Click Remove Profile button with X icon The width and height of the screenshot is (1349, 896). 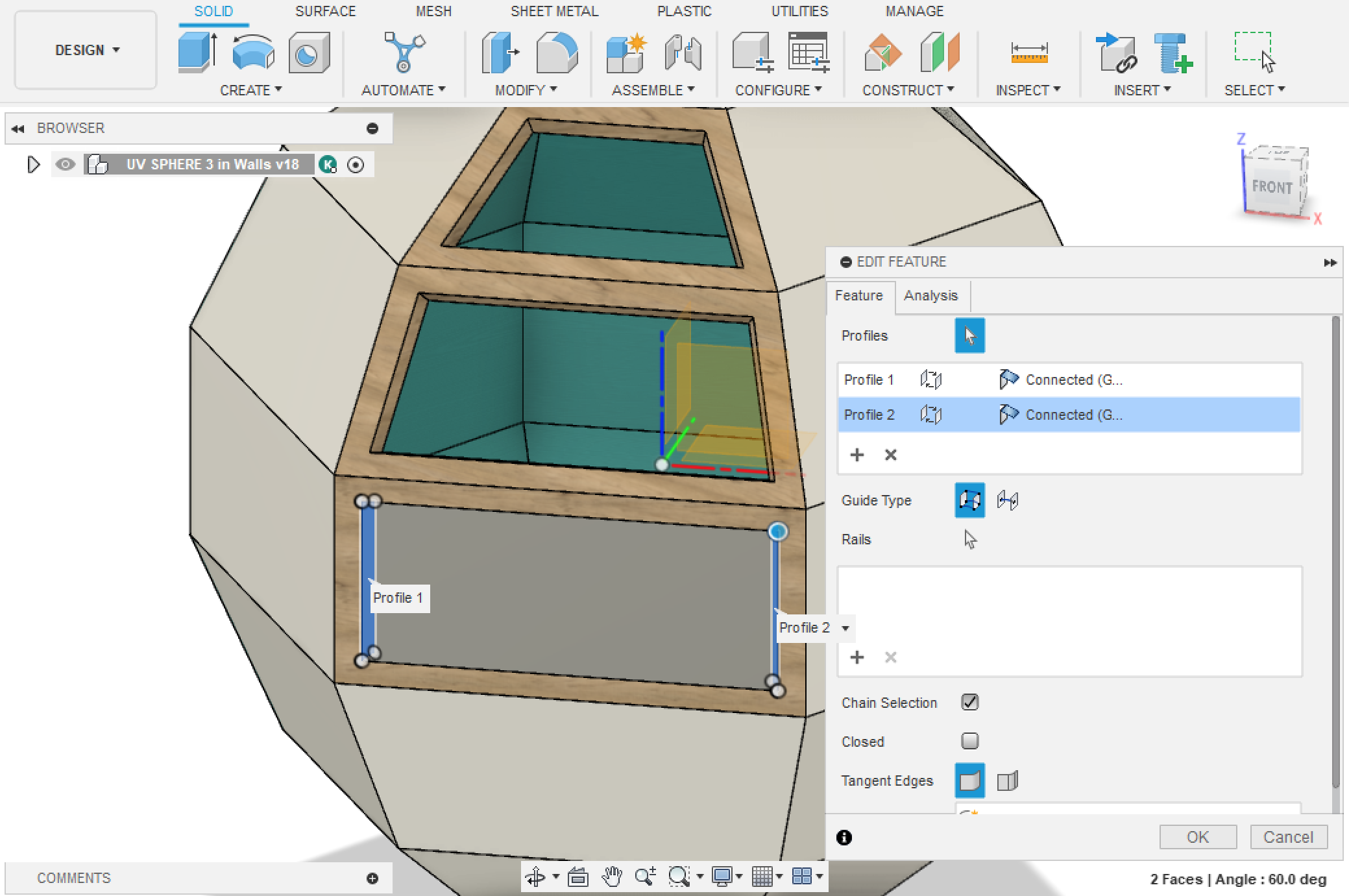(x=890, y=454)
